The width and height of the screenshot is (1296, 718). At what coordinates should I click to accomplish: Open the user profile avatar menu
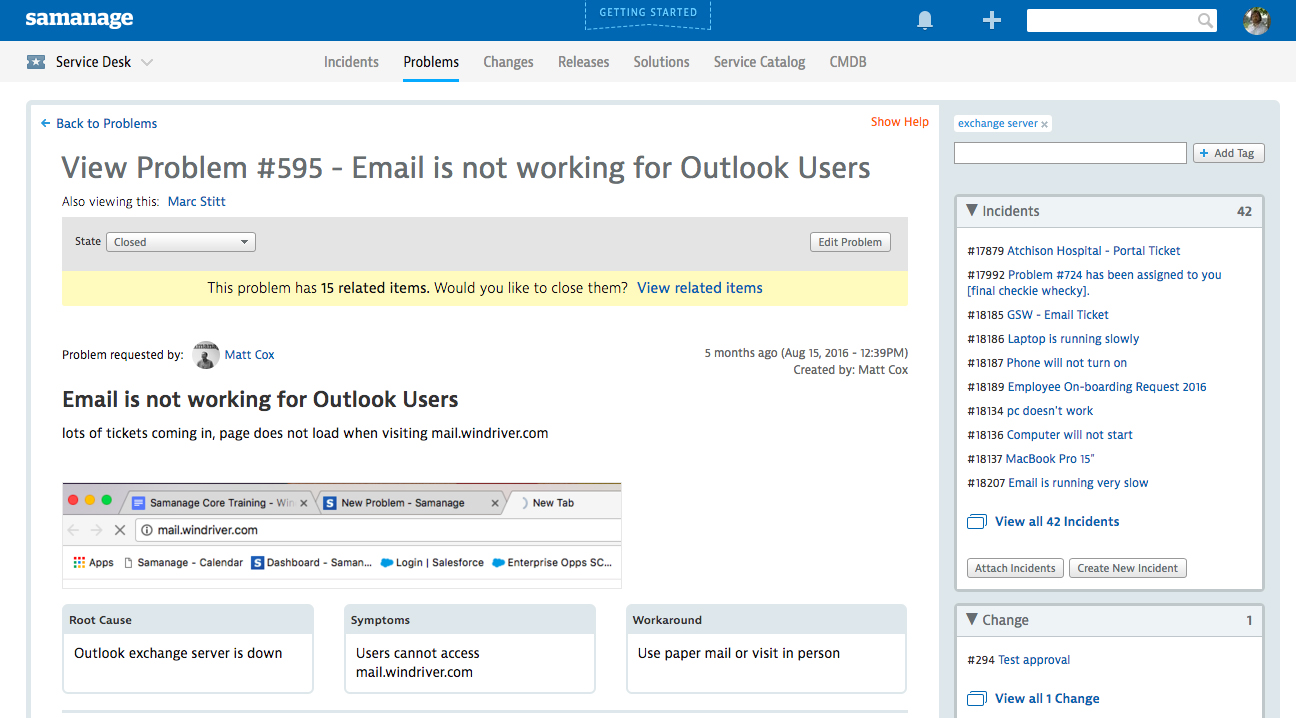point(1257,20)
